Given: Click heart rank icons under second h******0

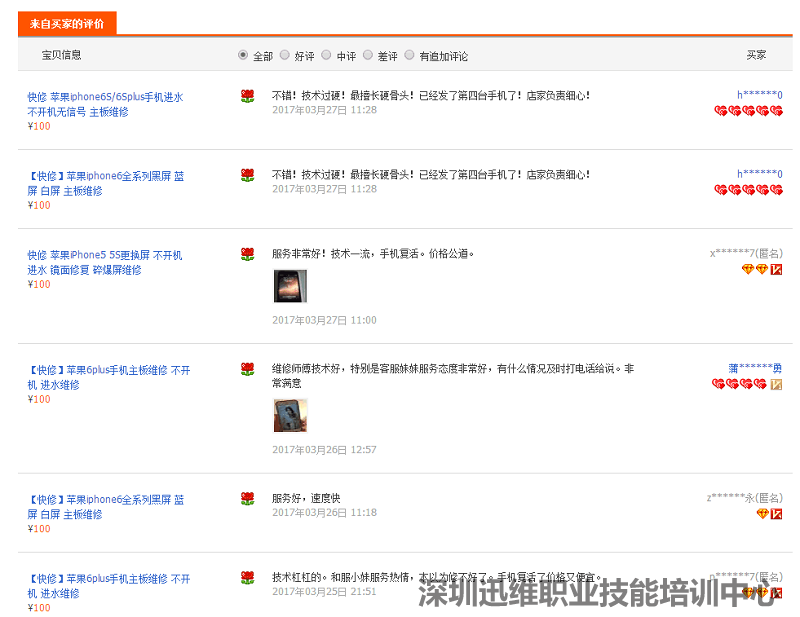Looking at the screenshot, I should pos(748,190).
